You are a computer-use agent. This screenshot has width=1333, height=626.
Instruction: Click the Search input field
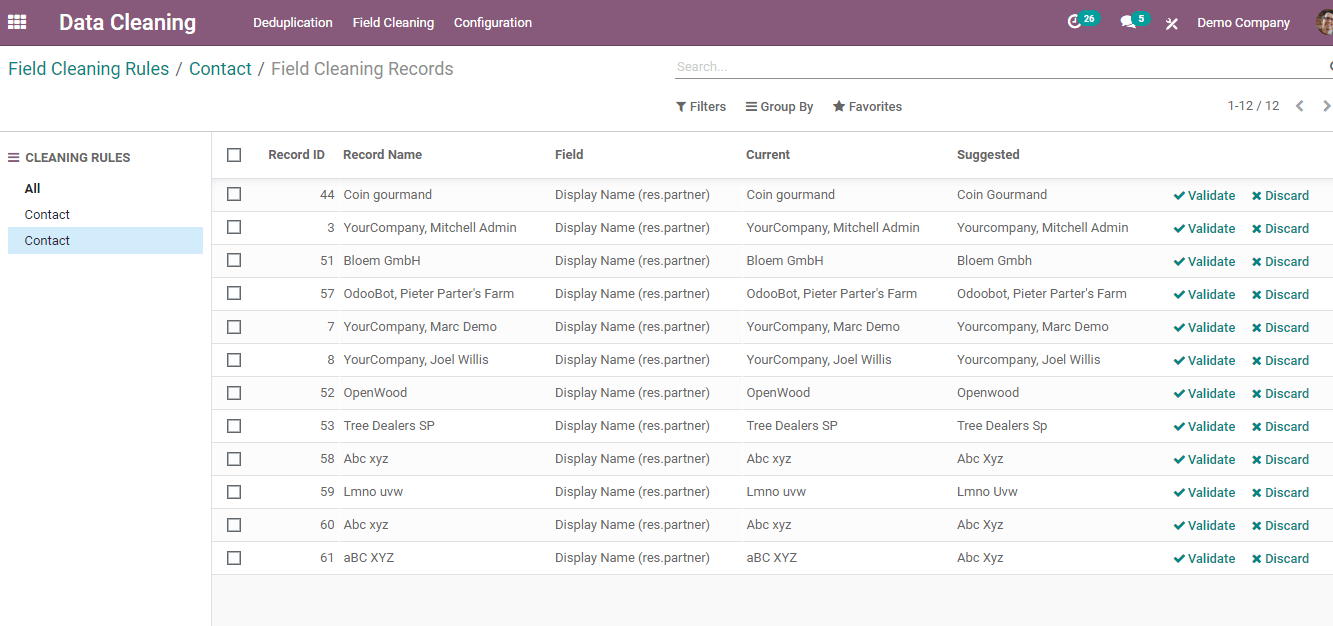(1000, 67)
